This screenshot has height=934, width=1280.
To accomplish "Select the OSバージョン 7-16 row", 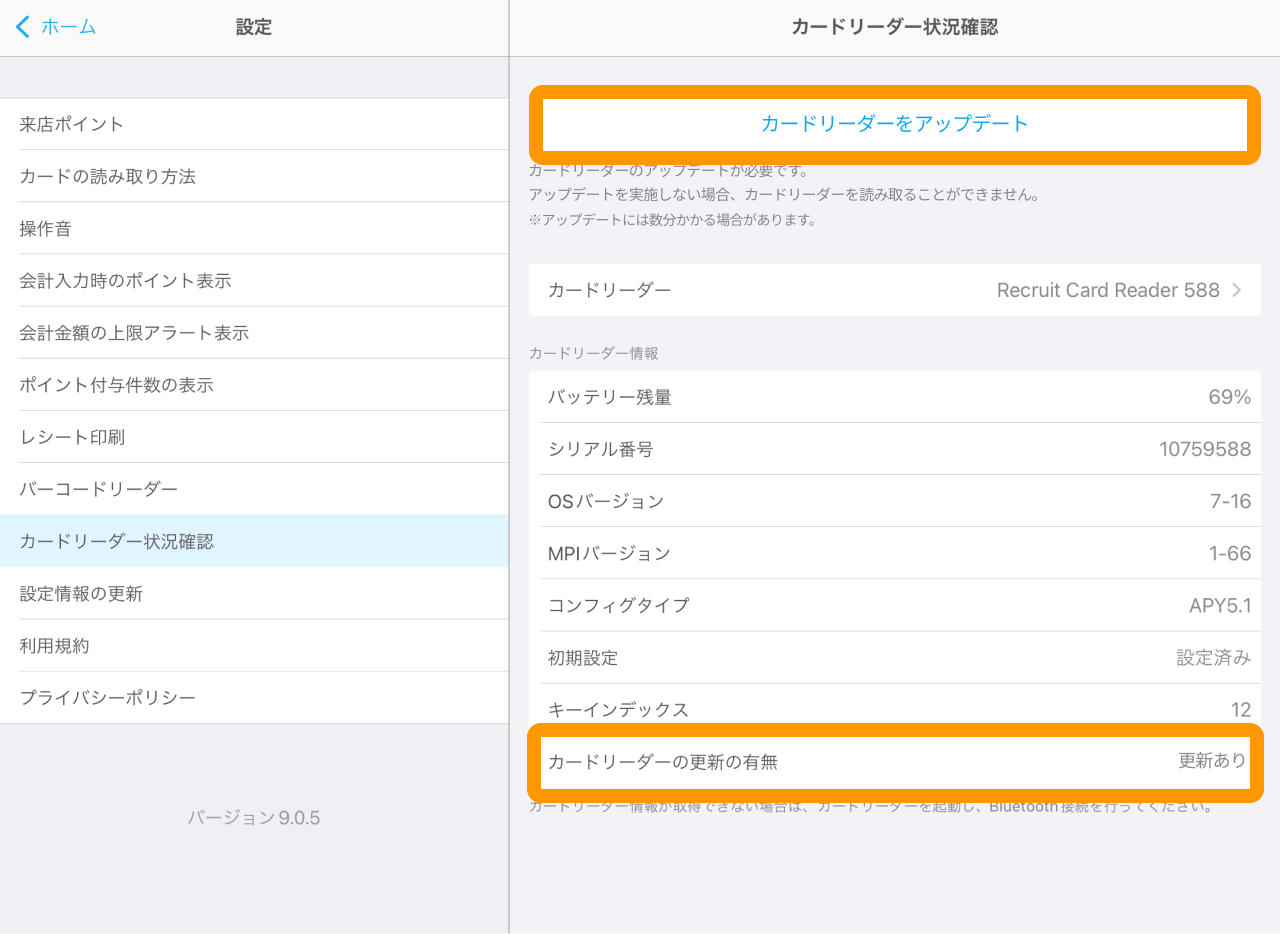I will coord(894,501).
